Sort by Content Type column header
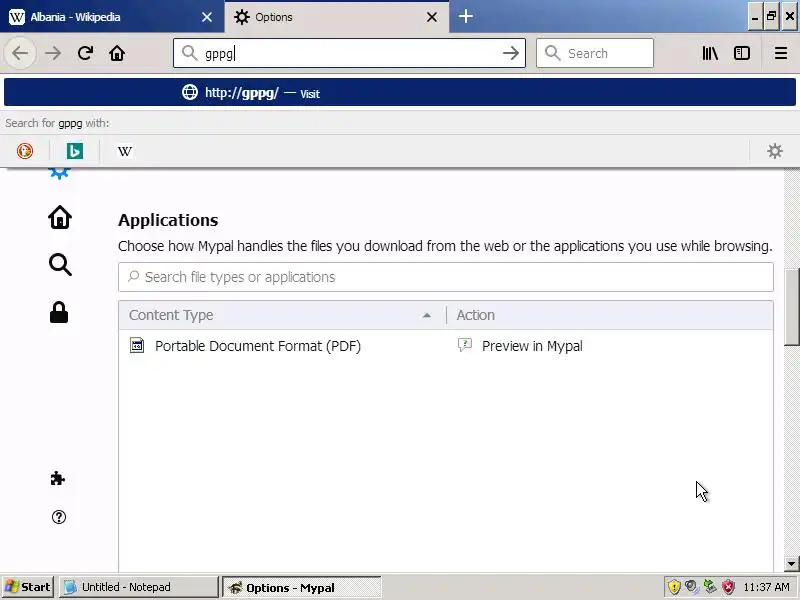 coord(282,315)
